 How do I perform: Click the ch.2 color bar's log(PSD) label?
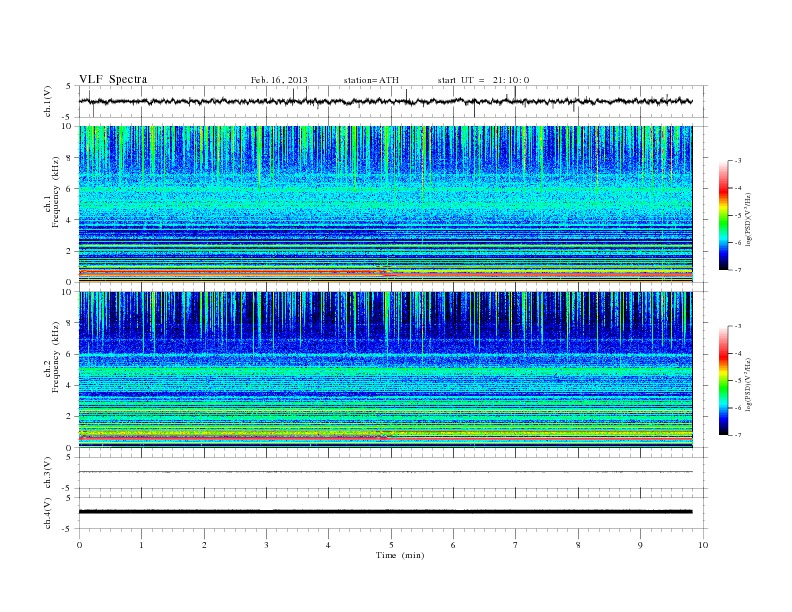(x=749, y=384)
